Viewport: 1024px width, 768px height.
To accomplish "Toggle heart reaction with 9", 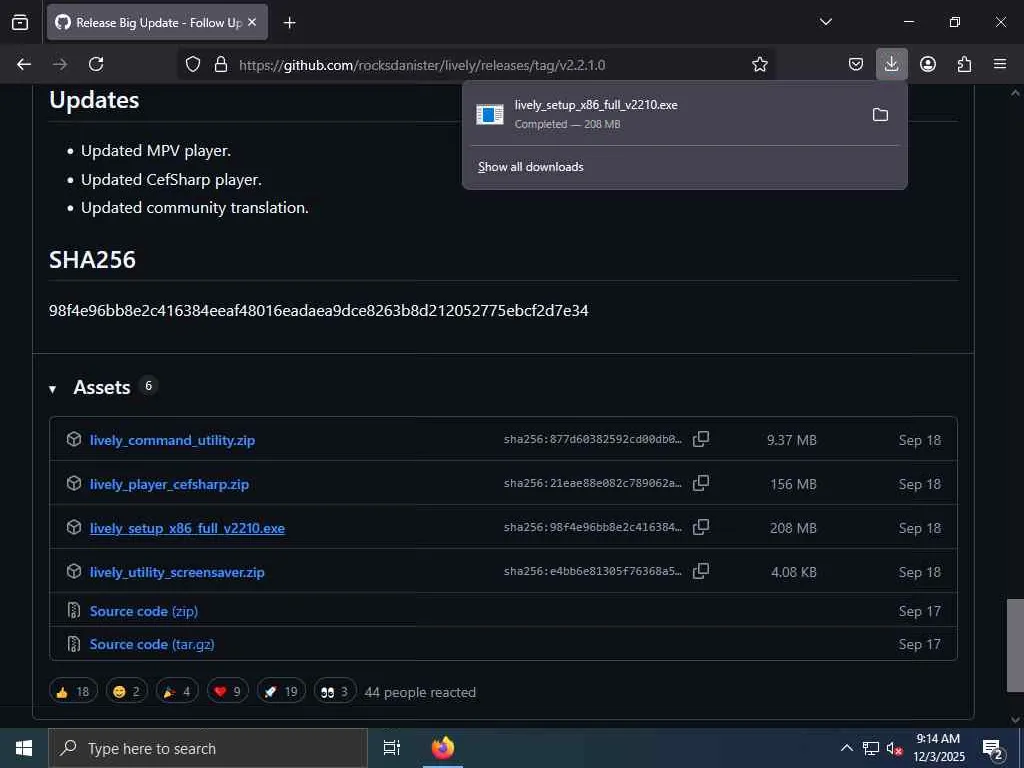I will [227, 692].
